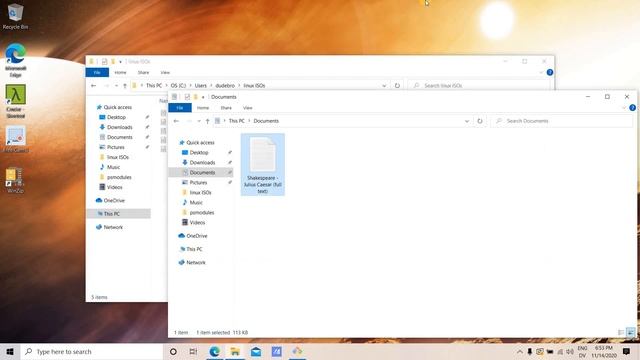Switch to details view in Documents window
The width and height of the screenshot is (640, 360).
pyautogui.click(x=621, y=333)
